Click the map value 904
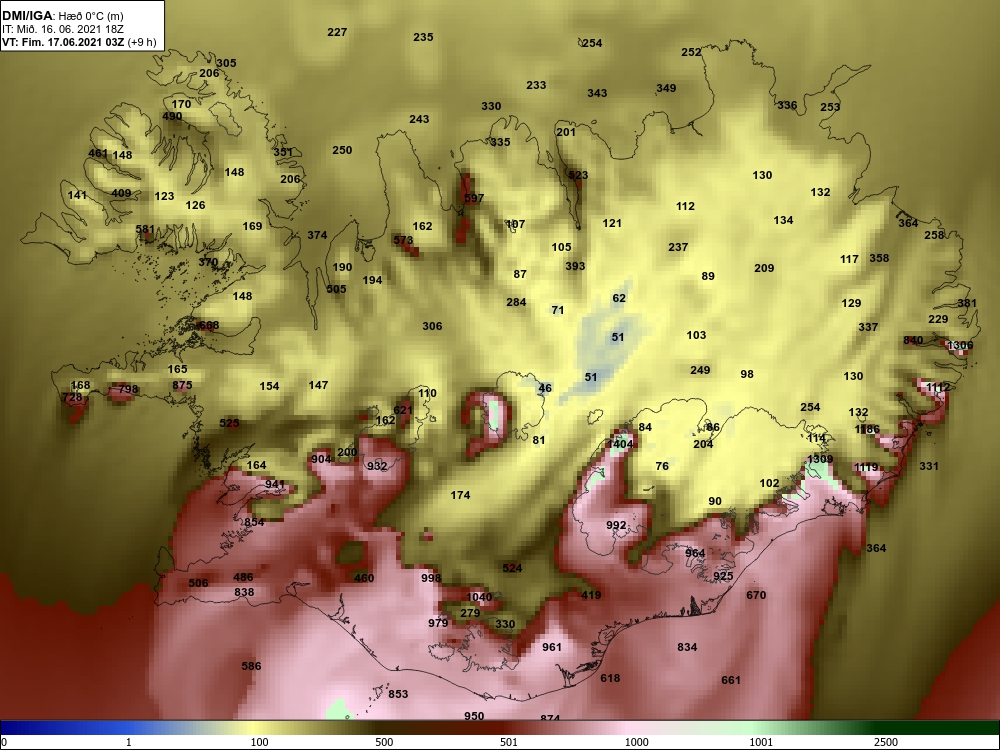This screenshot has height=750, width=1000. [321, 459]
